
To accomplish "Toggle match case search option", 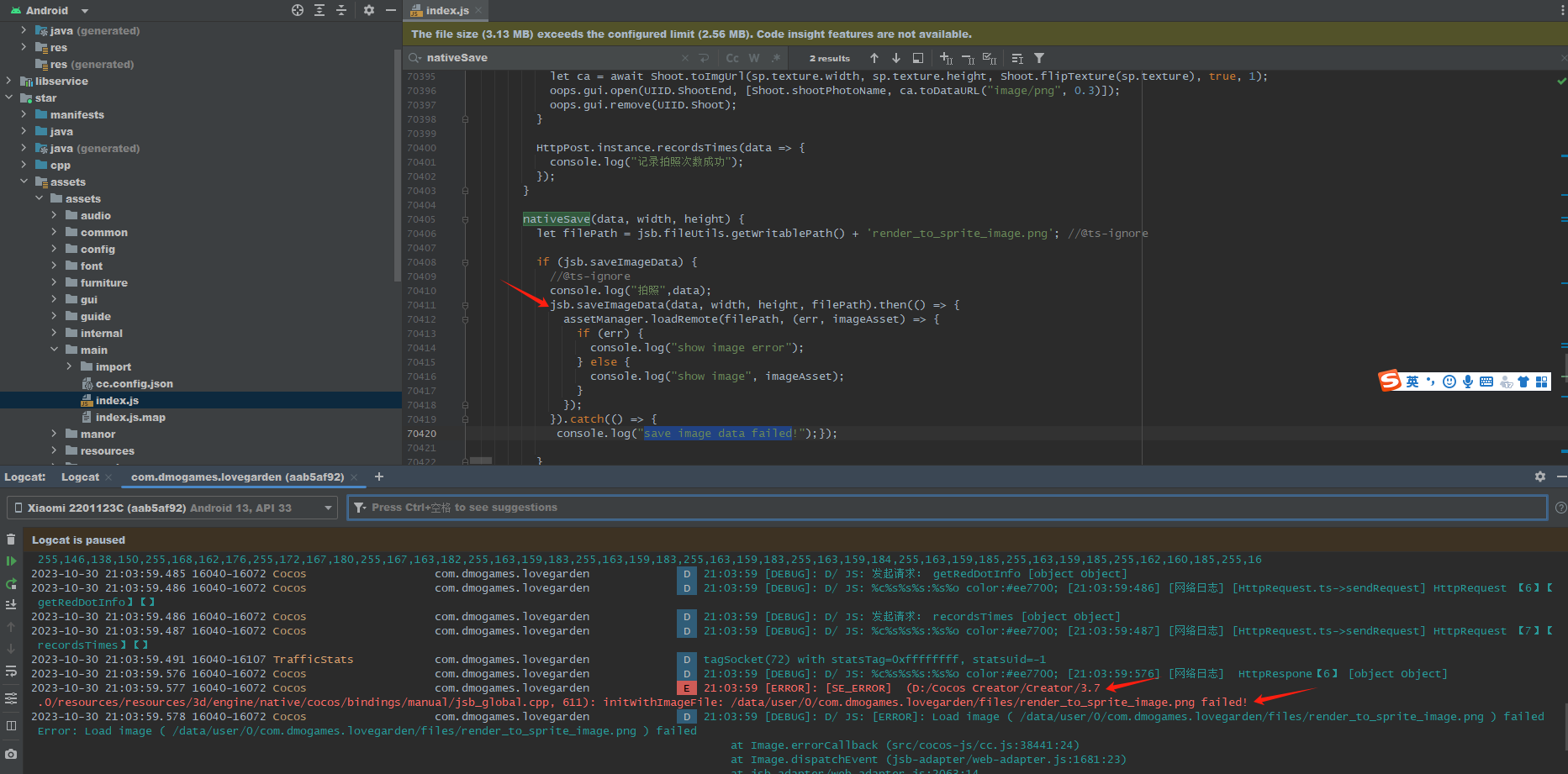I will (x=732, y=58).
